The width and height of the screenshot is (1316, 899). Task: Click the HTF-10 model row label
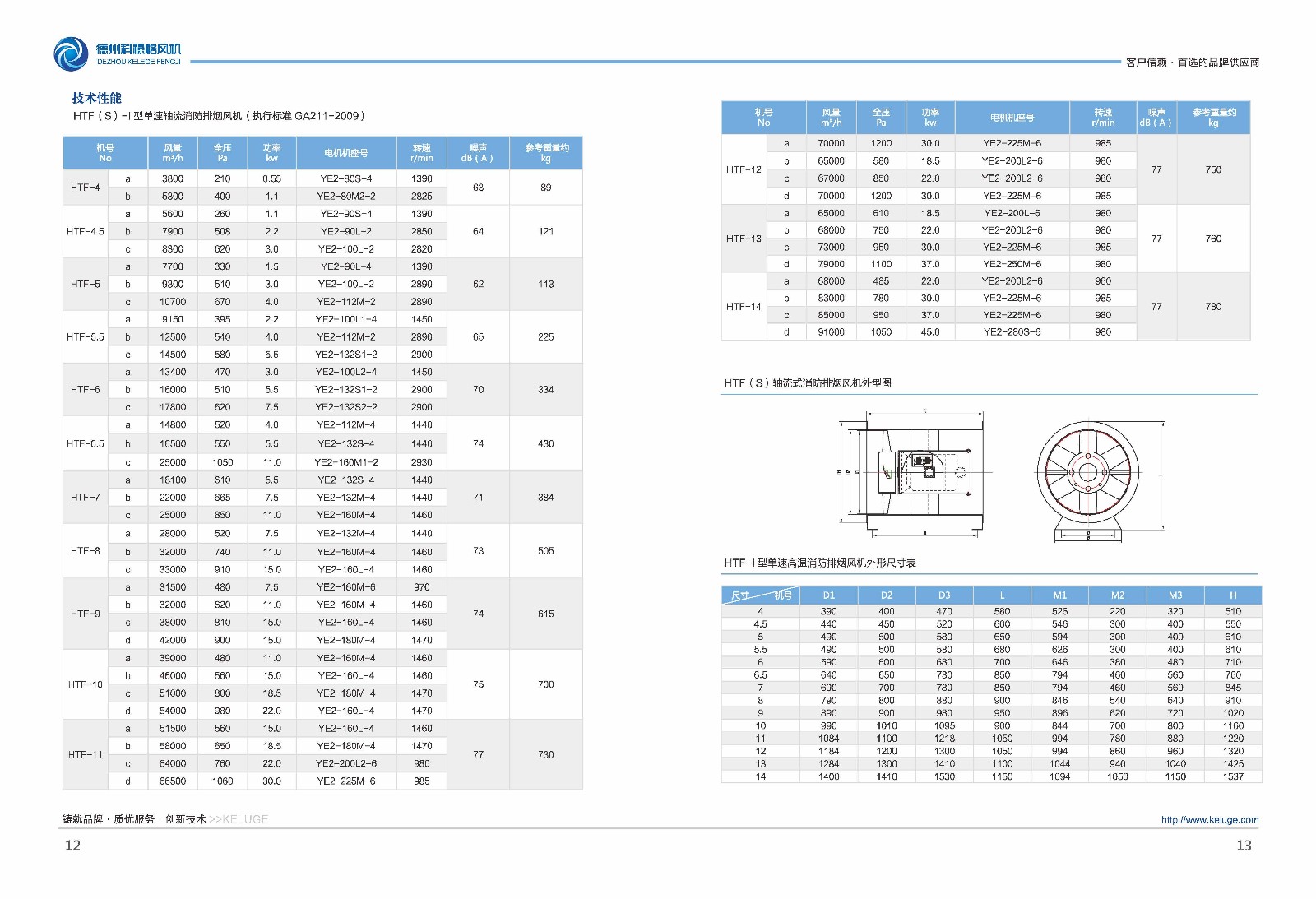tap(85, 684)
